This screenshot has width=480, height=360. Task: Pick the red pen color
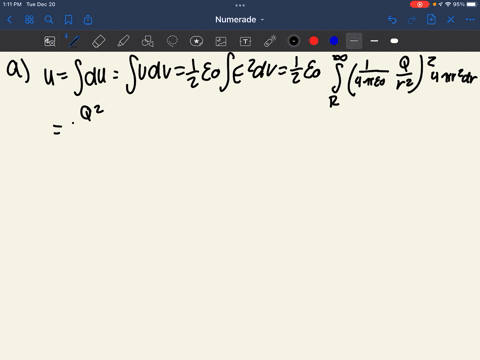(314, 41)
